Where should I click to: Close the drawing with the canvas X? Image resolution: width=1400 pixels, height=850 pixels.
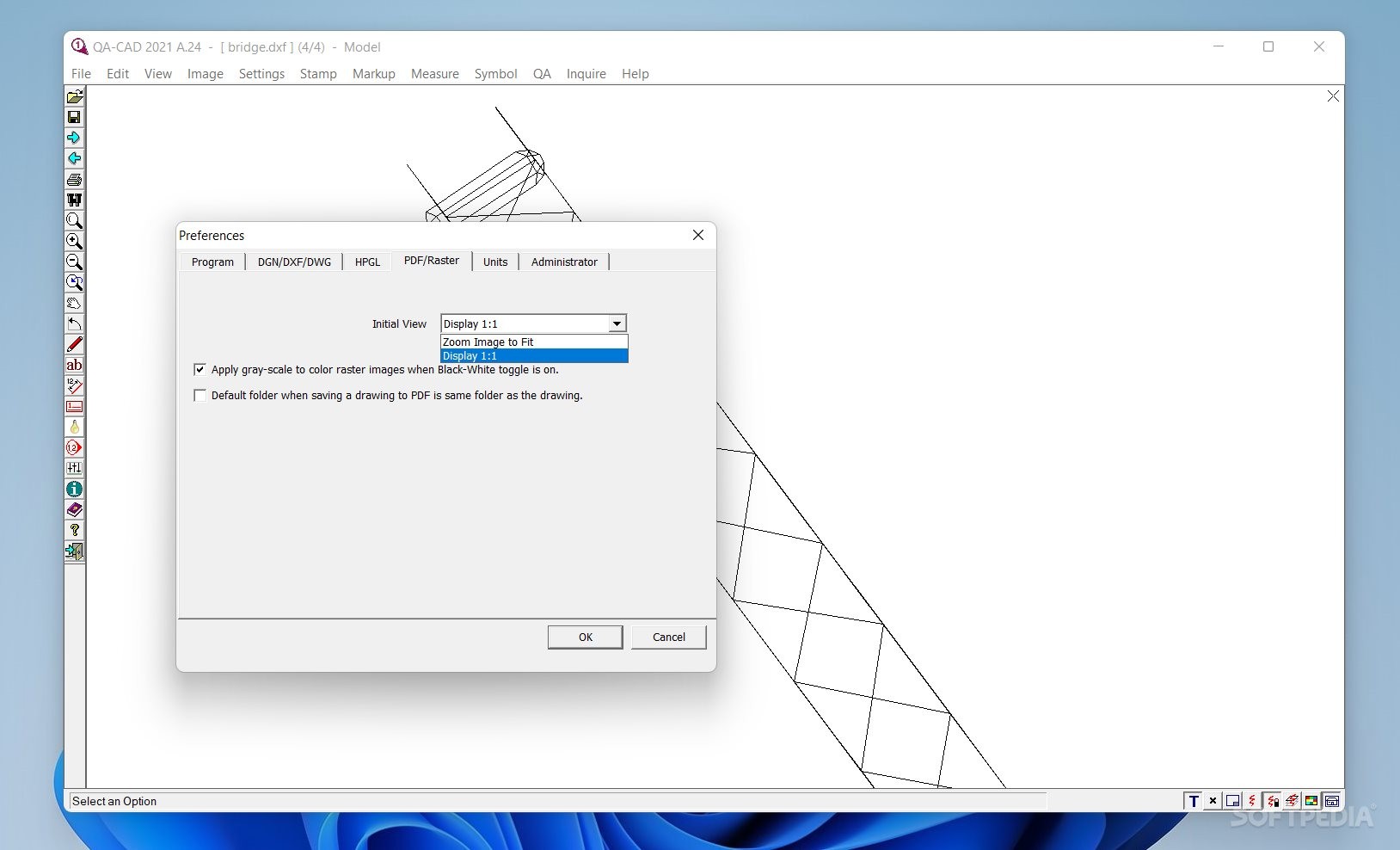pos(1333,96)
